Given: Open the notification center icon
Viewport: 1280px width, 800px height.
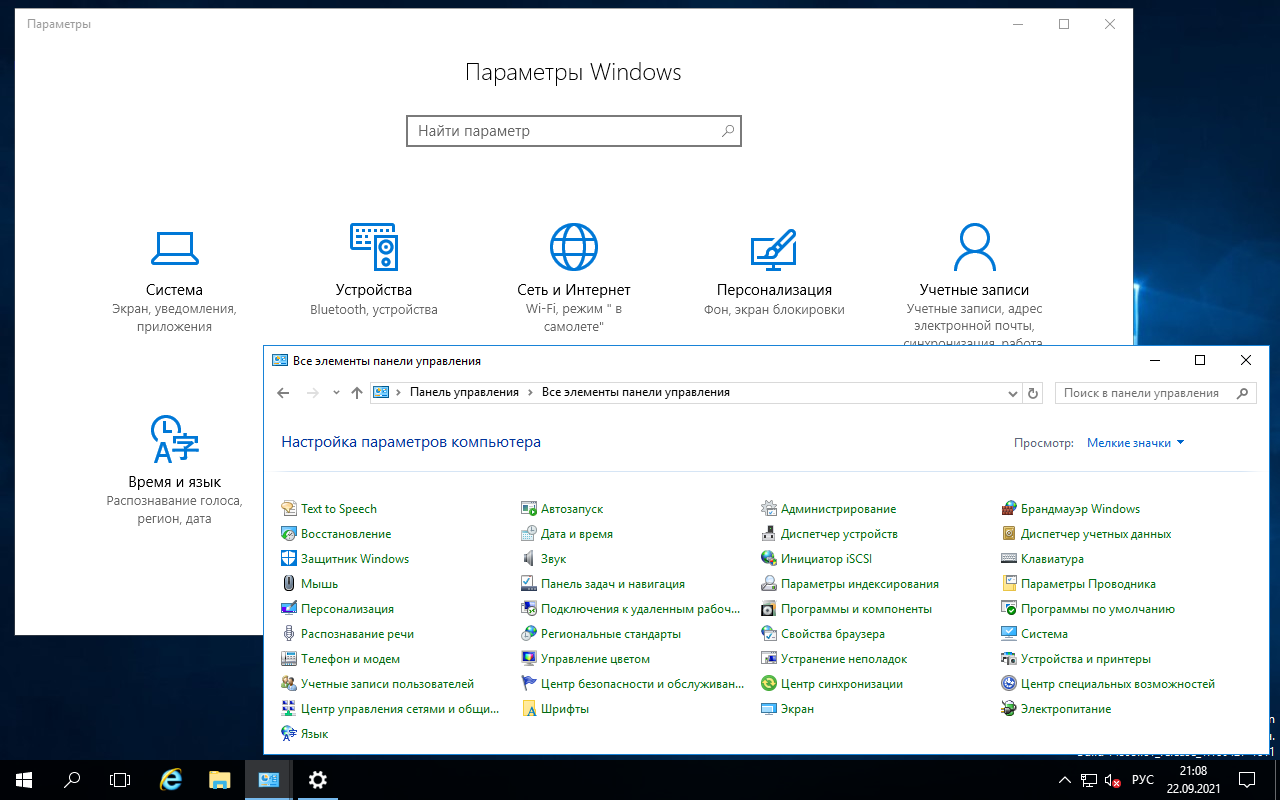Looking at the screenshot, I should coord(1248,780).
